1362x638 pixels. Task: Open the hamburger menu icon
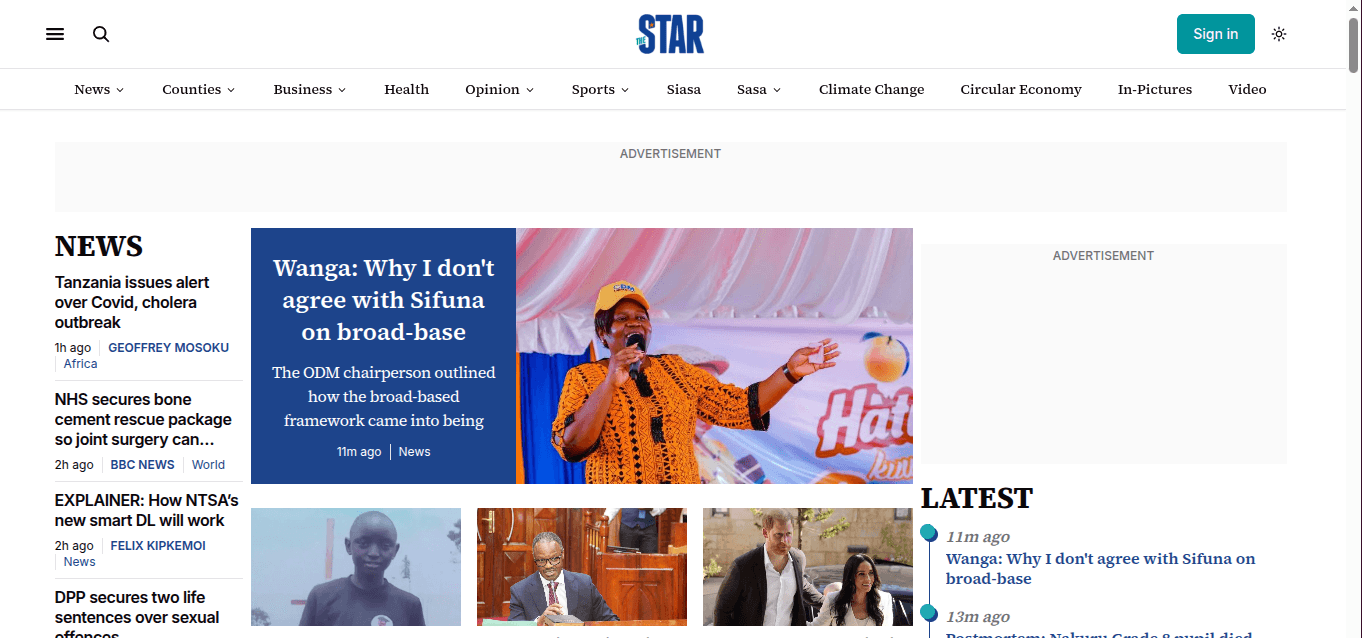(55, 34)
